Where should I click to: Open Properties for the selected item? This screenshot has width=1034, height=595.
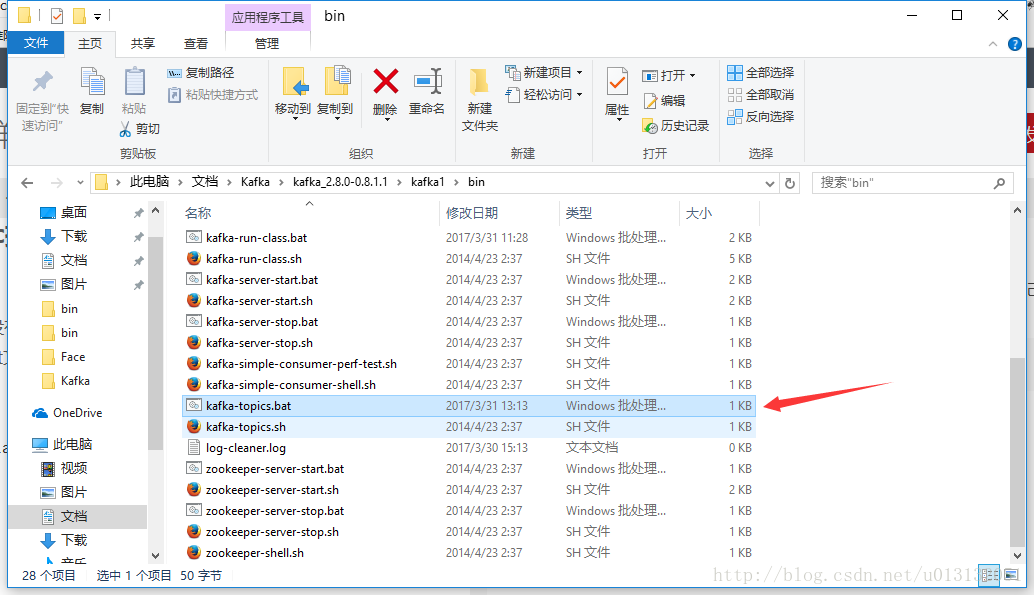click(617, 90)
